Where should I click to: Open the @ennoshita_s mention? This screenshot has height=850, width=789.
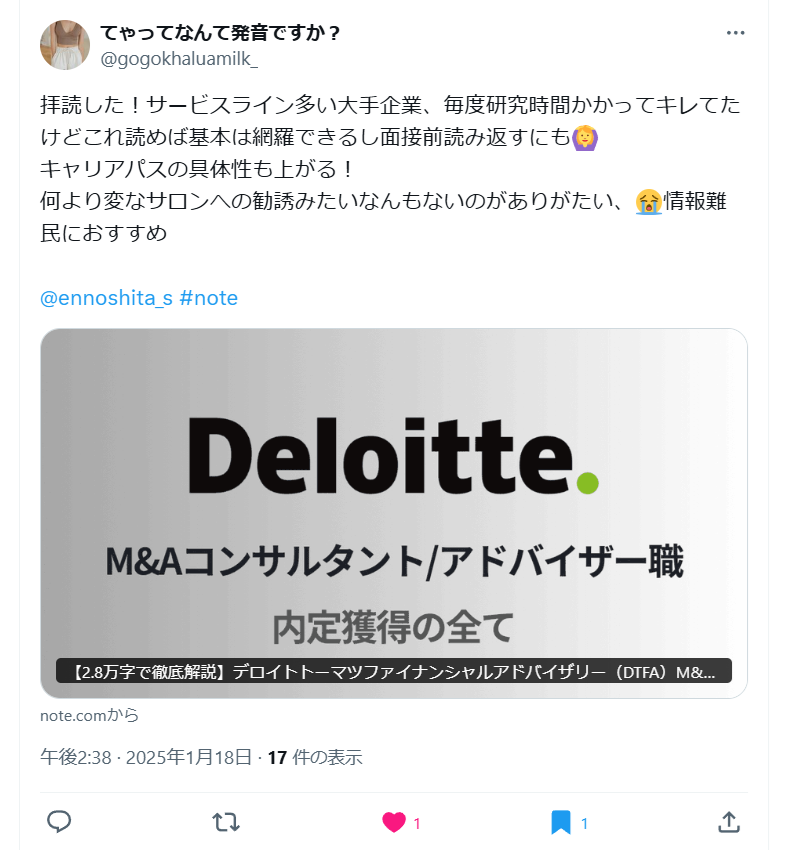(x=103, y=297)
